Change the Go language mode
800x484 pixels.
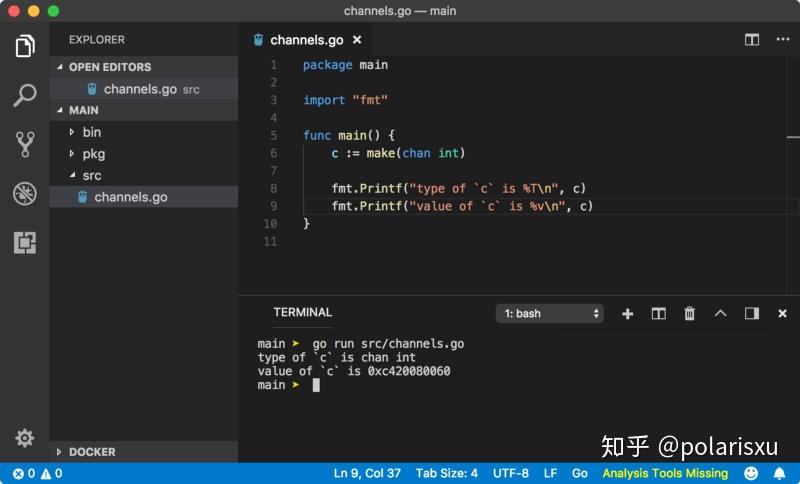click(x=579, y=473)
